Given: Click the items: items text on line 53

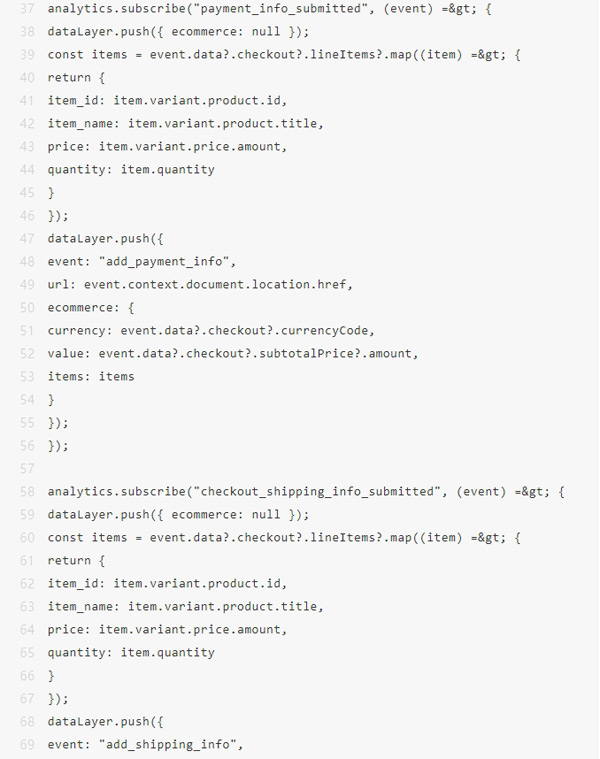Looking at the screenshot, I should (x=90, y=376).
